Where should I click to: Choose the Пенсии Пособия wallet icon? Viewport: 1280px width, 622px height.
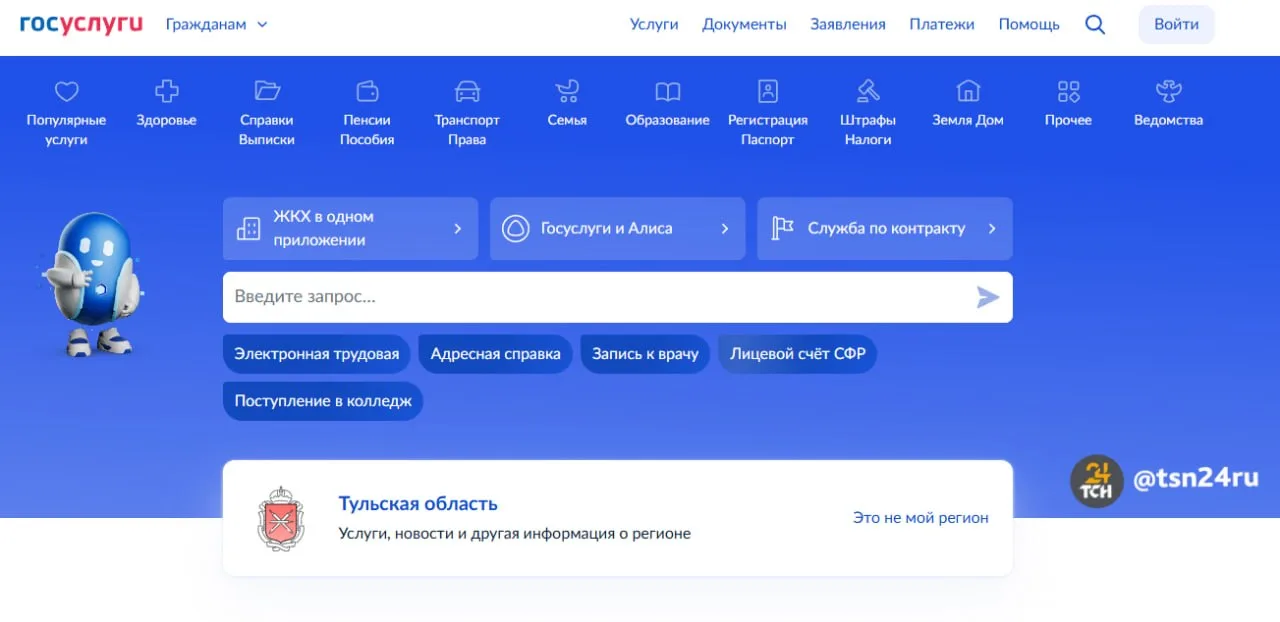tap(367, 92)
